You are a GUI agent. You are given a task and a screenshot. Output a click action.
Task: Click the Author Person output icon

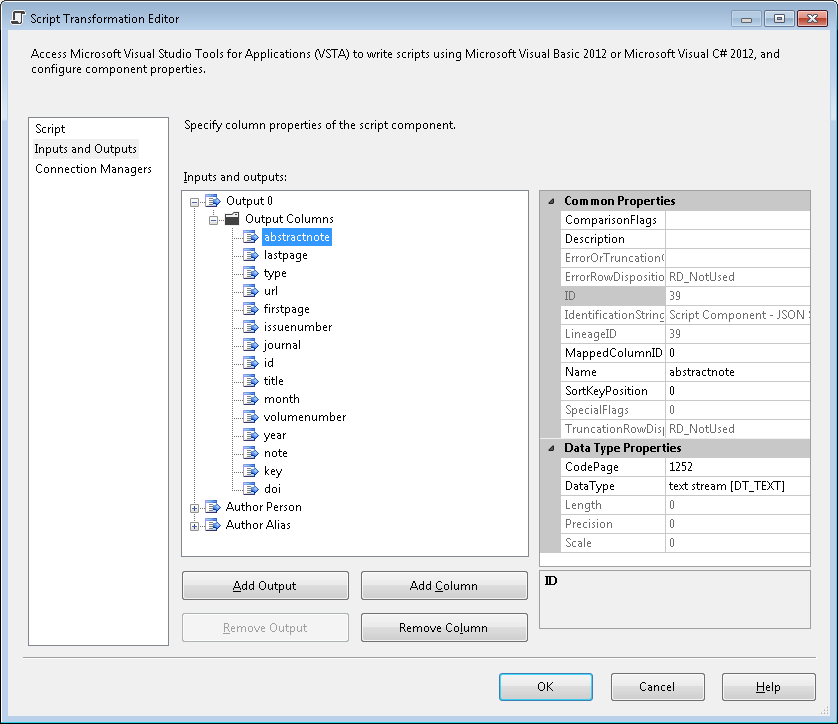coord(213,507)
